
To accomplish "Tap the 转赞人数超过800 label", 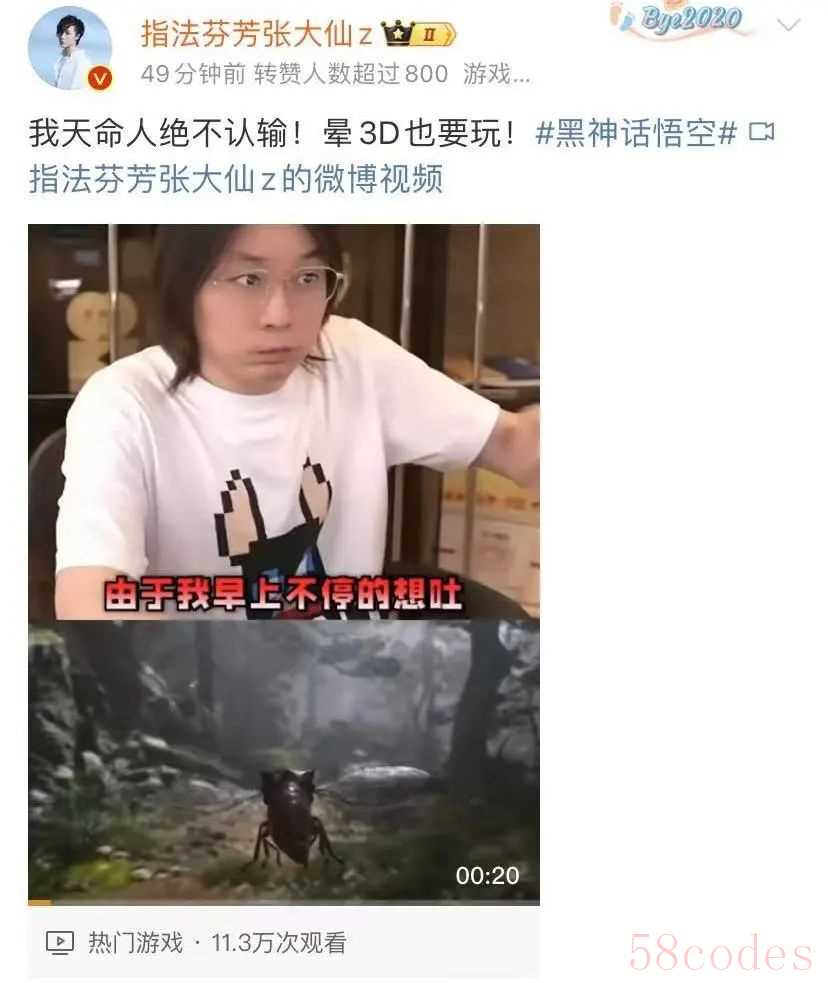I will point(351,75).
